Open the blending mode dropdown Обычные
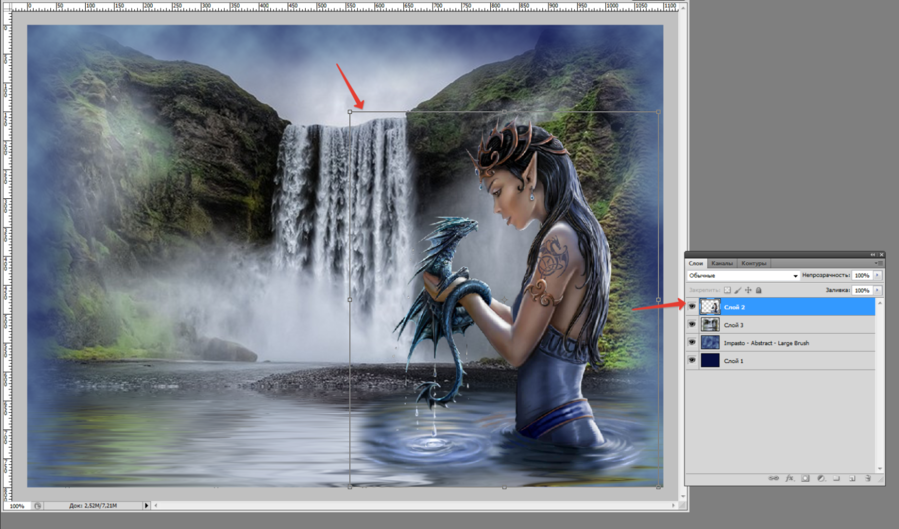Image resolution: width=899 pixels, height=529 pixels. (x=743, y=276)
